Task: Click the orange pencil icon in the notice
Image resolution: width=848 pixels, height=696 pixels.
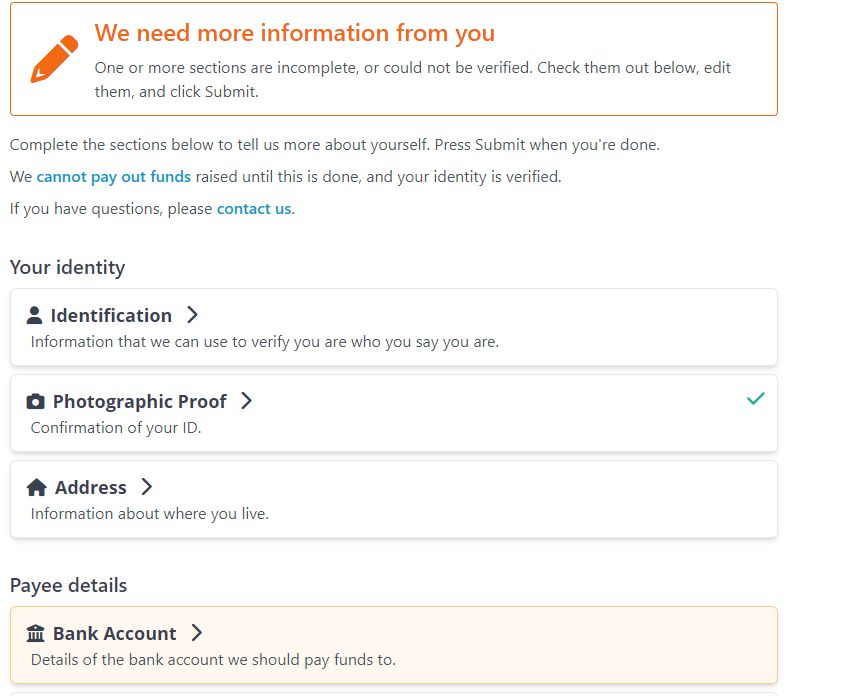Action: click(54, 58)
